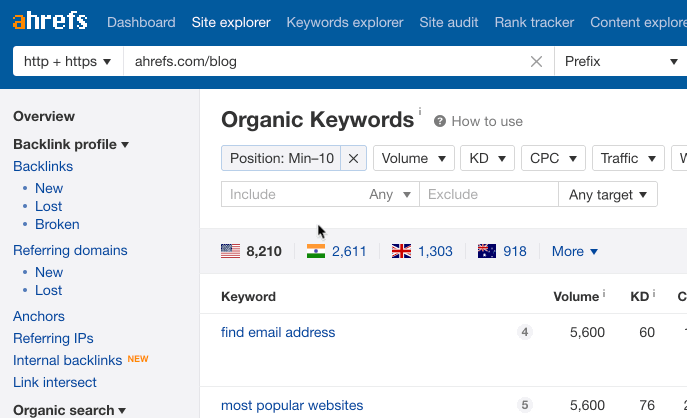Viewport: 687px width, 418px height.
Task: Open the http + https protocol dropdown
Action: point(67,62)
